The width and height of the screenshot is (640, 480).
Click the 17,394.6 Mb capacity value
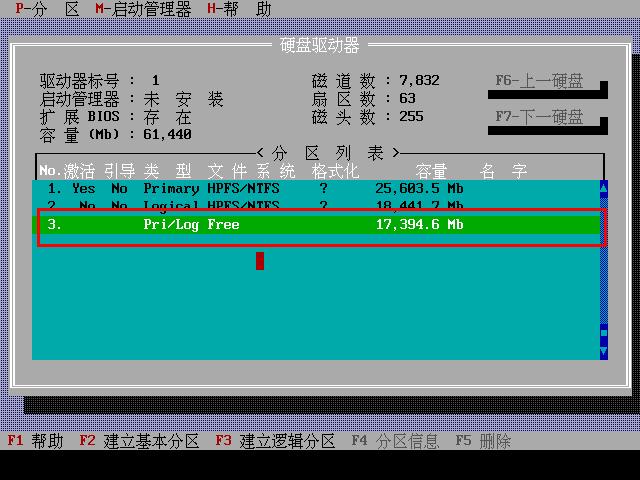420,224
